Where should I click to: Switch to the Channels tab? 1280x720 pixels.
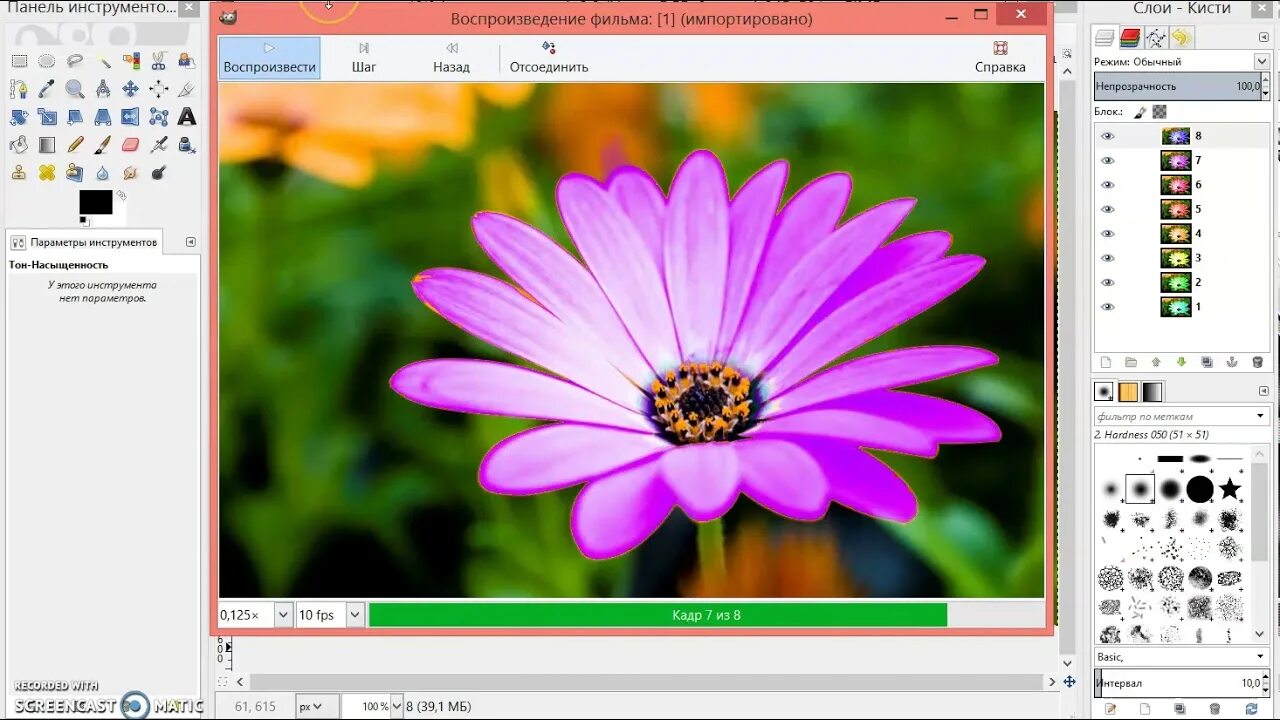coord(1130,38)
